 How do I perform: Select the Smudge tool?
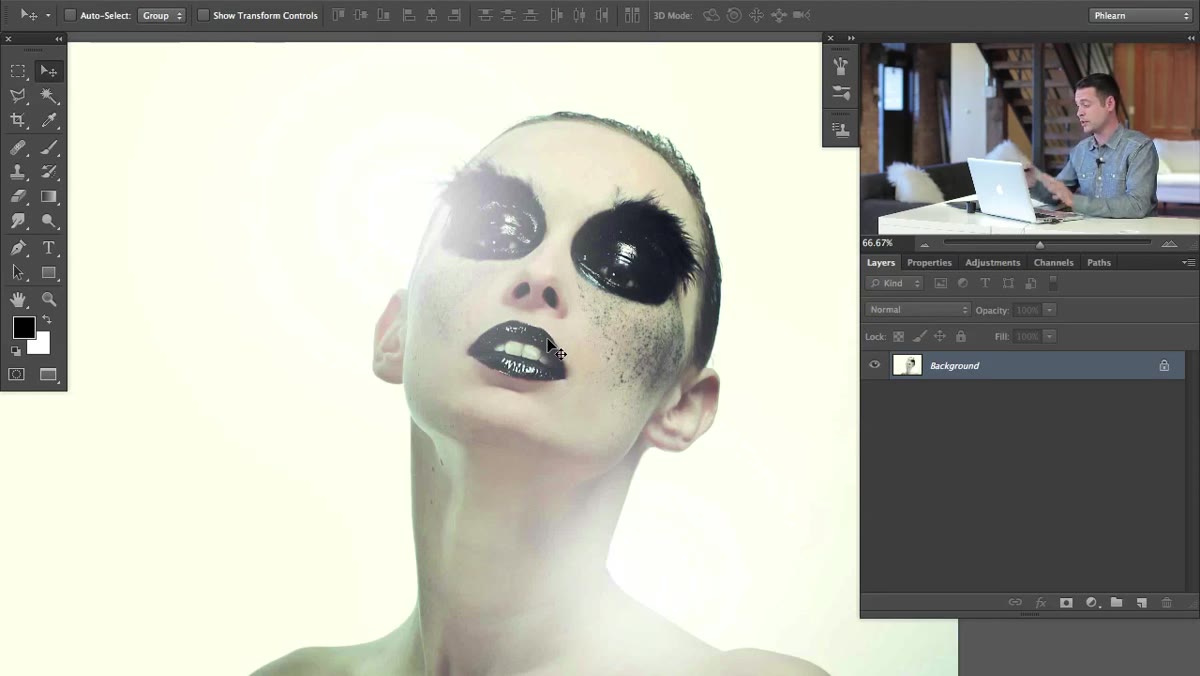(x=18, y=221)
